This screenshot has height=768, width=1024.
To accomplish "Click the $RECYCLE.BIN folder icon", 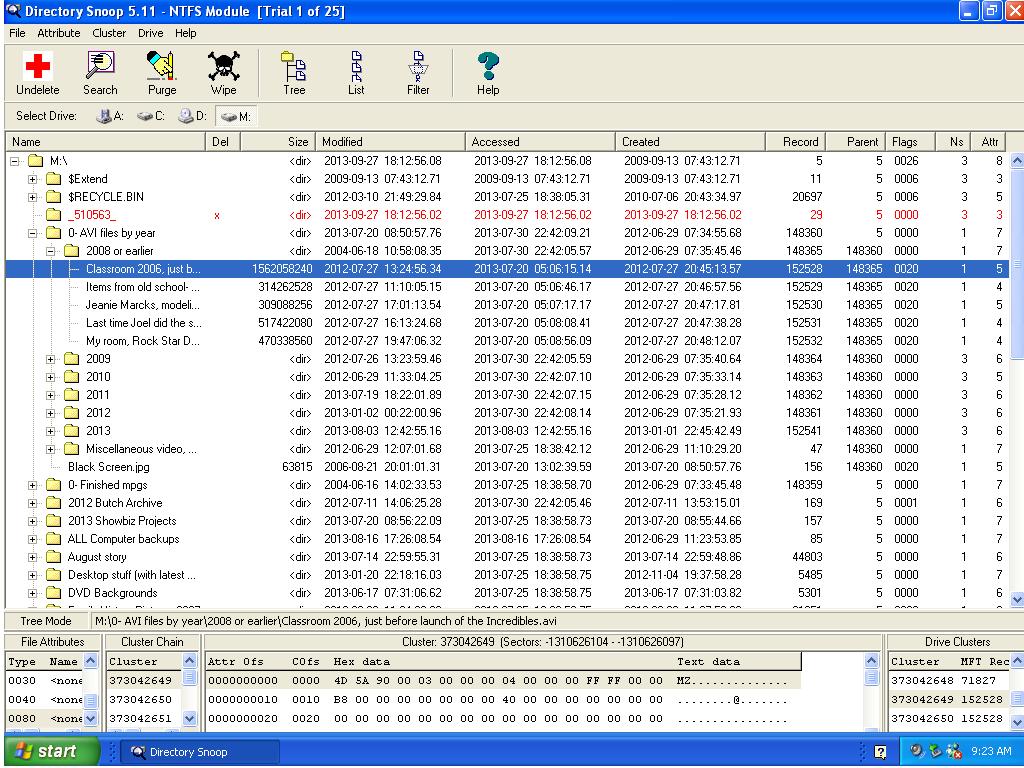I will coord(54,197).
